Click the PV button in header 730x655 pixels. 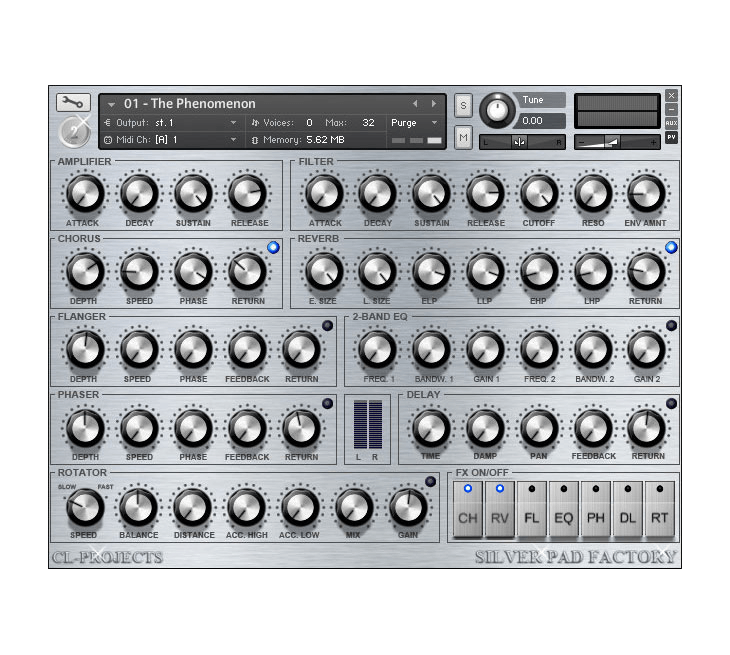tap(671, 137)
